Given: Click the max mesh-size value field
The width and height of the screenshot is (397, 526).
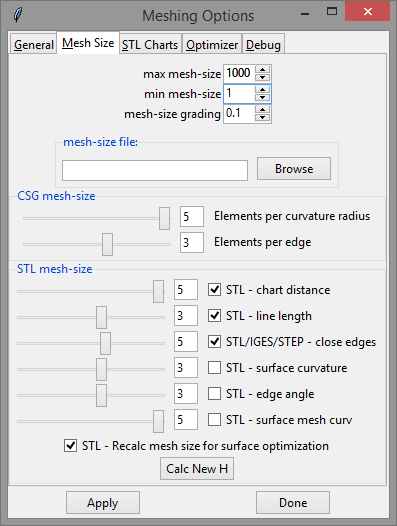Looking at the screenshot, I should click(x=239, y=73).
